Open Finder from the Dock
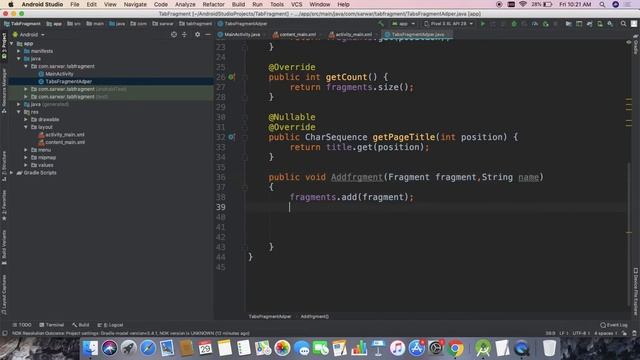This screenshot has height=360, width=640. (x=91, y=348)
